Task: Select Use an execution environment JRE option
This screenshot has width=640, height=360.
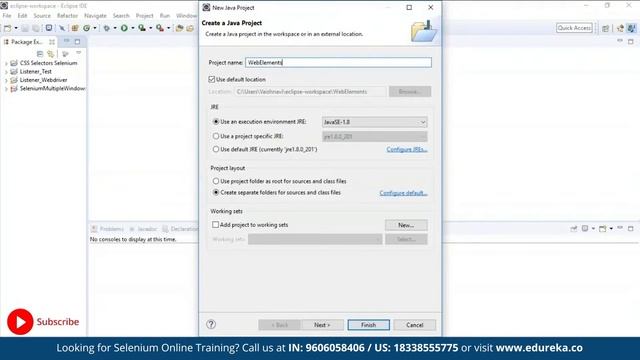Action: pos(216,122)
